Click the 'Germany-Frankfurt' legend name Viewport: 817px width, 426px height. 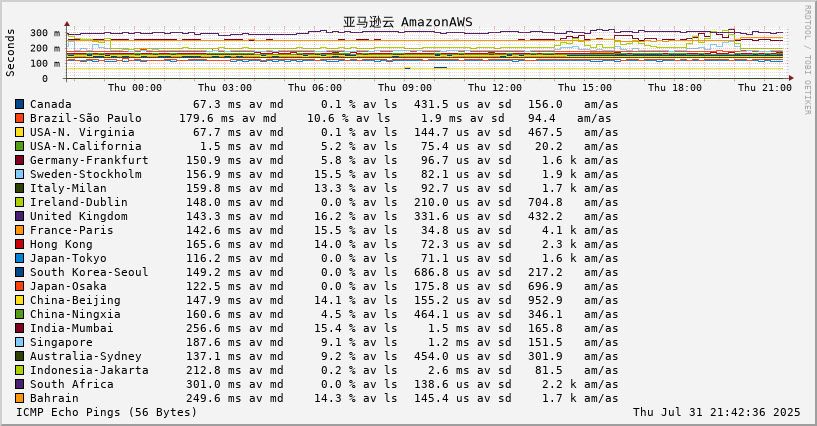pos(89,160)
